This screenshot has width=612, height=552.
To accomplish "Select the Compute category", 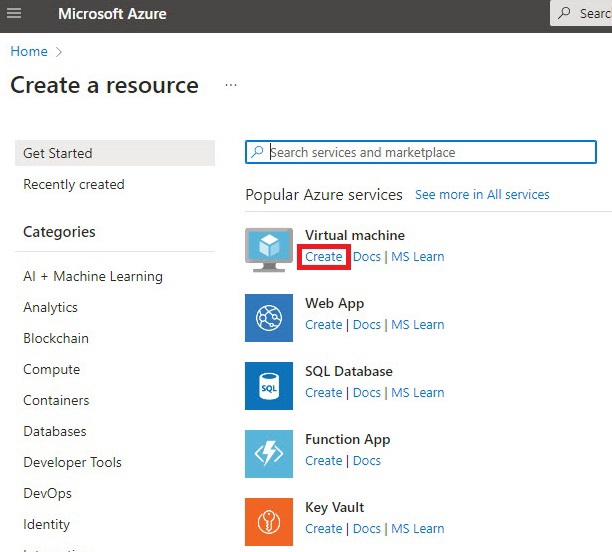I will (52, 369).
